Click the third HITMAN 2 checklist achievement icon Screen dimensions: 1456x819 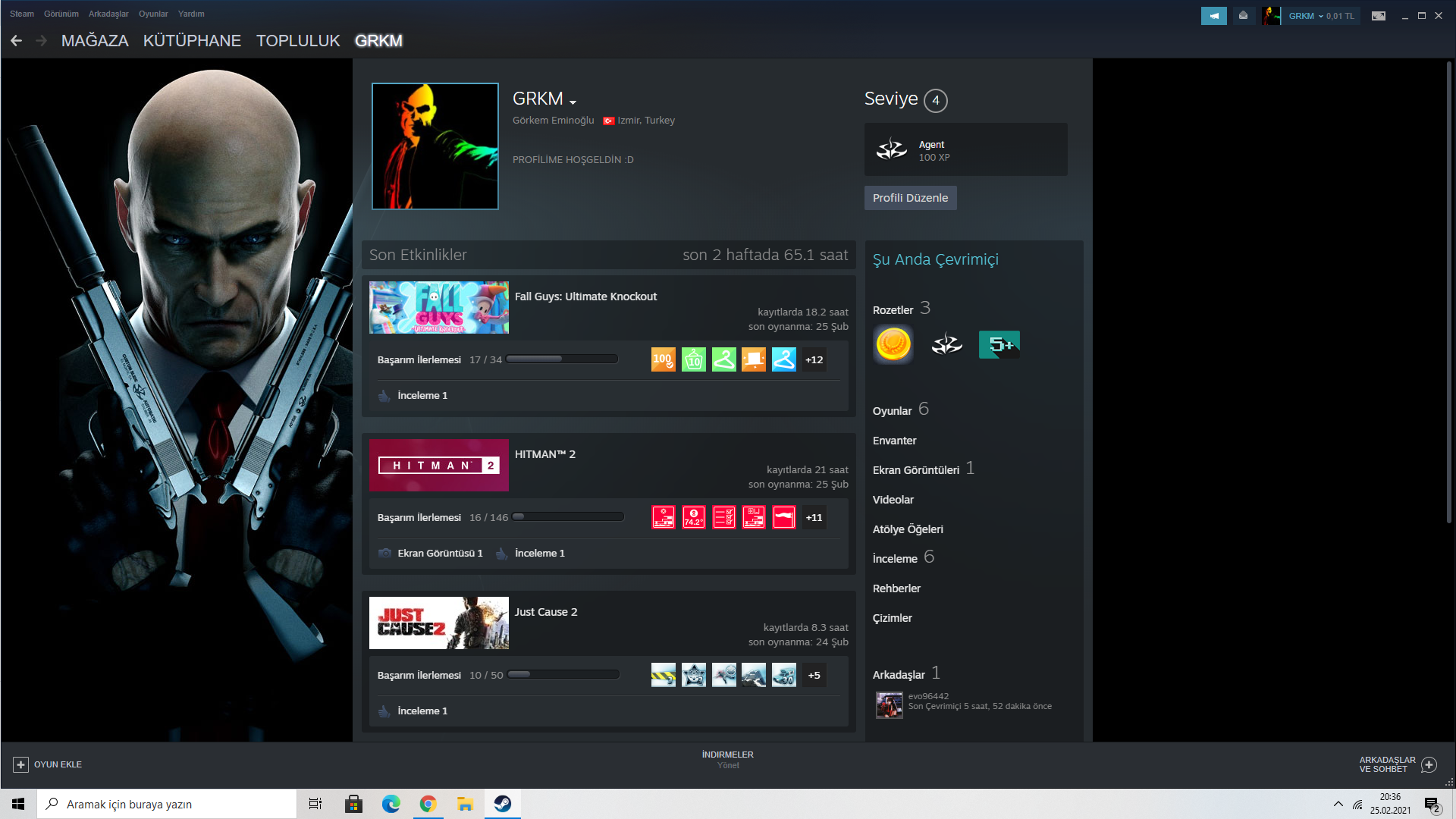(x=724, y=517)
